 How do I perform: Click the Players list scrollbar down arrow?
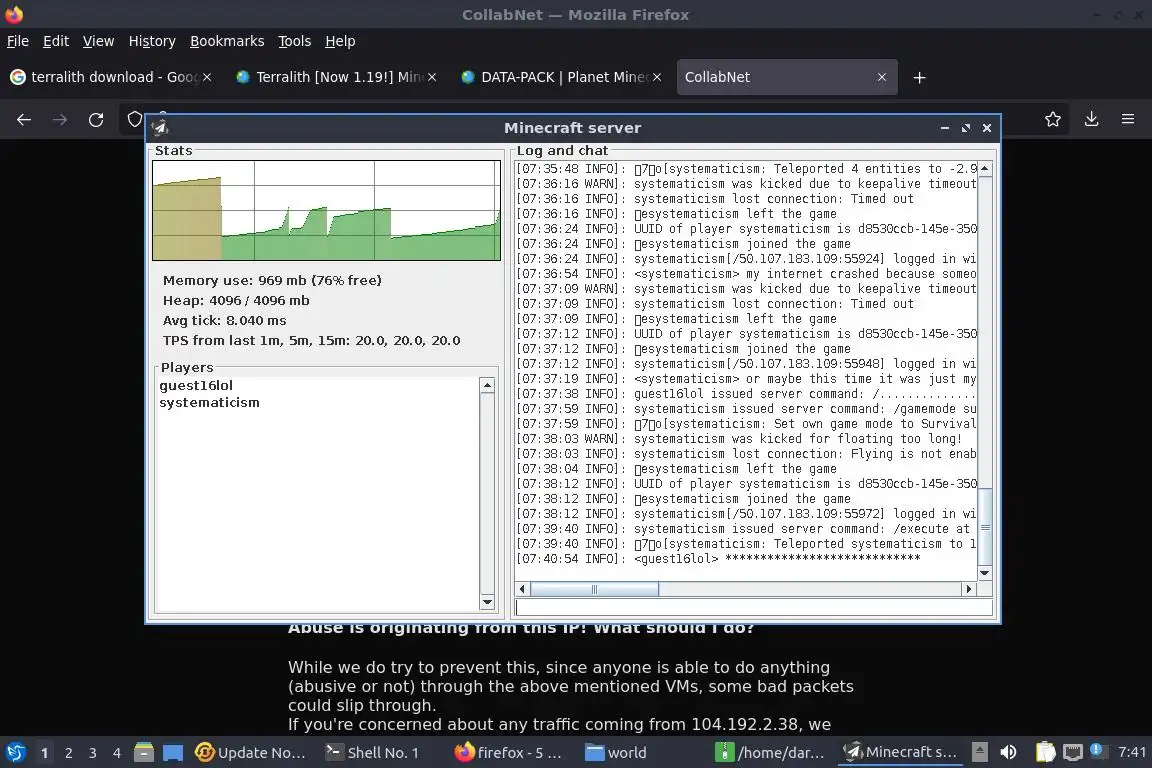pyautogui.click(x=487, y=602)
